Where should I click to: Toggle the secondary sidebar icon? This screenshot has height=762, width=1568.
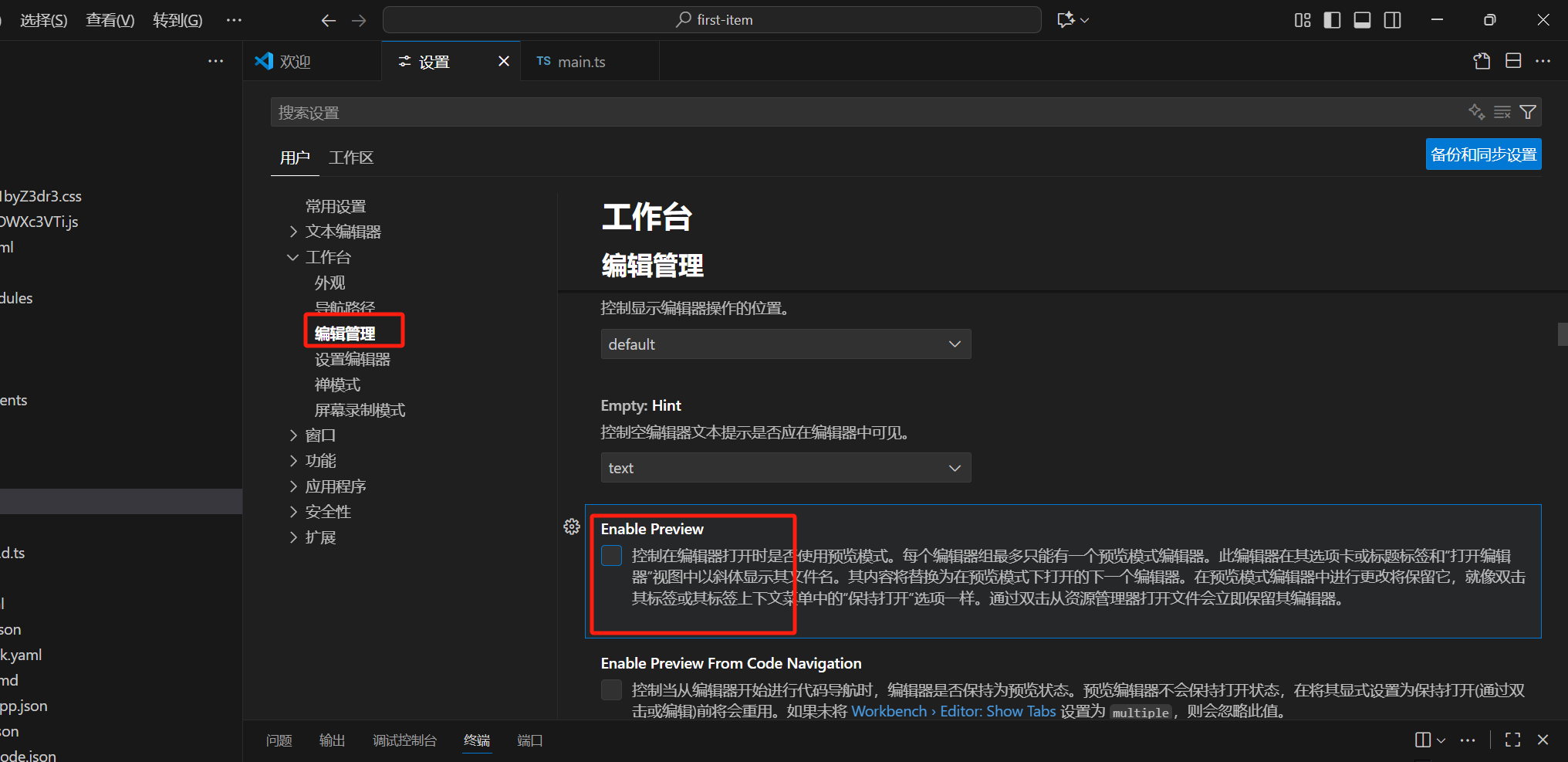1392,20
